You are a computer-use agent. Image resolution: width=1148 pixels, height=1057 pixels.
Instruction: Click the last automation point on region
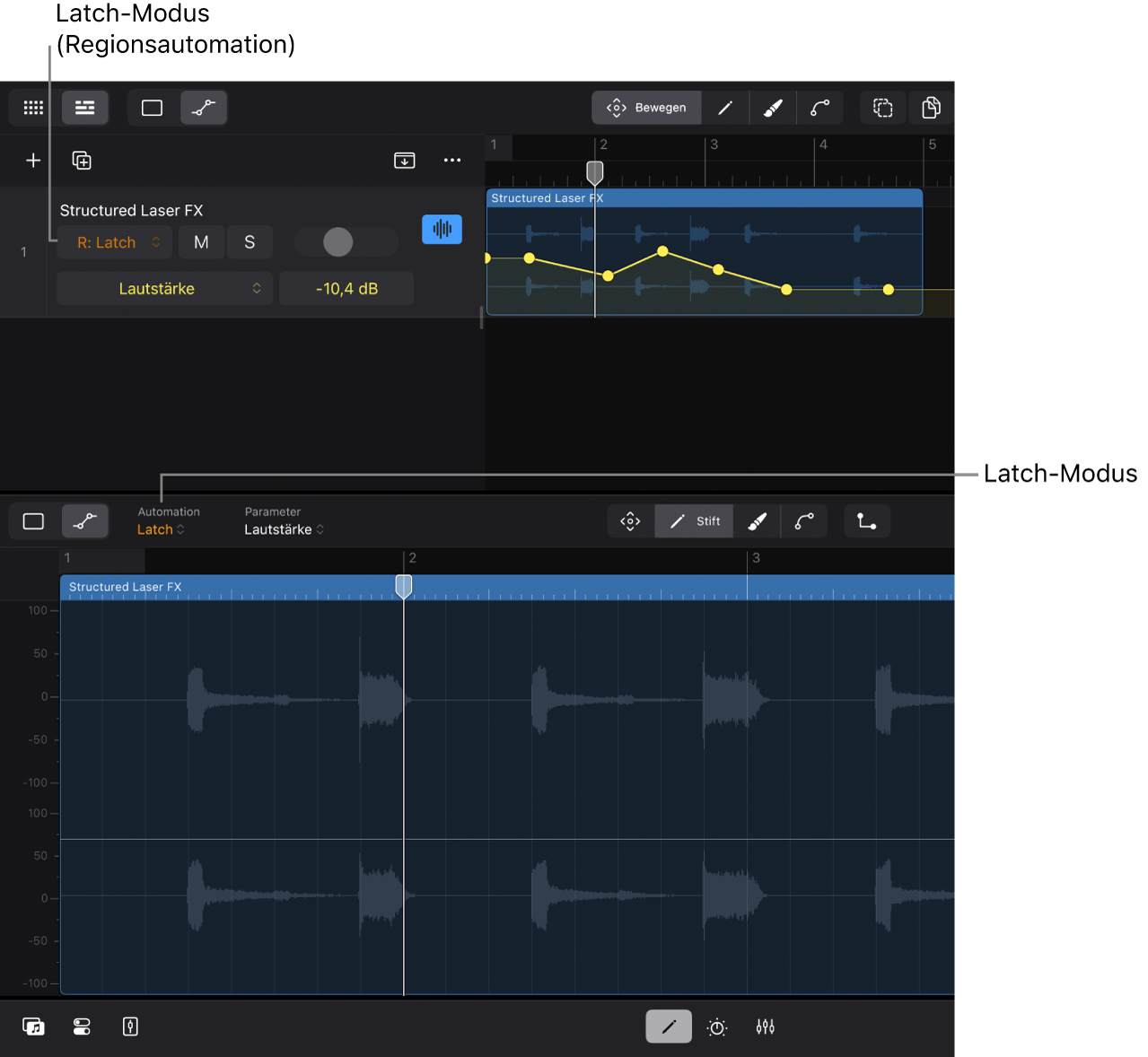889,290
